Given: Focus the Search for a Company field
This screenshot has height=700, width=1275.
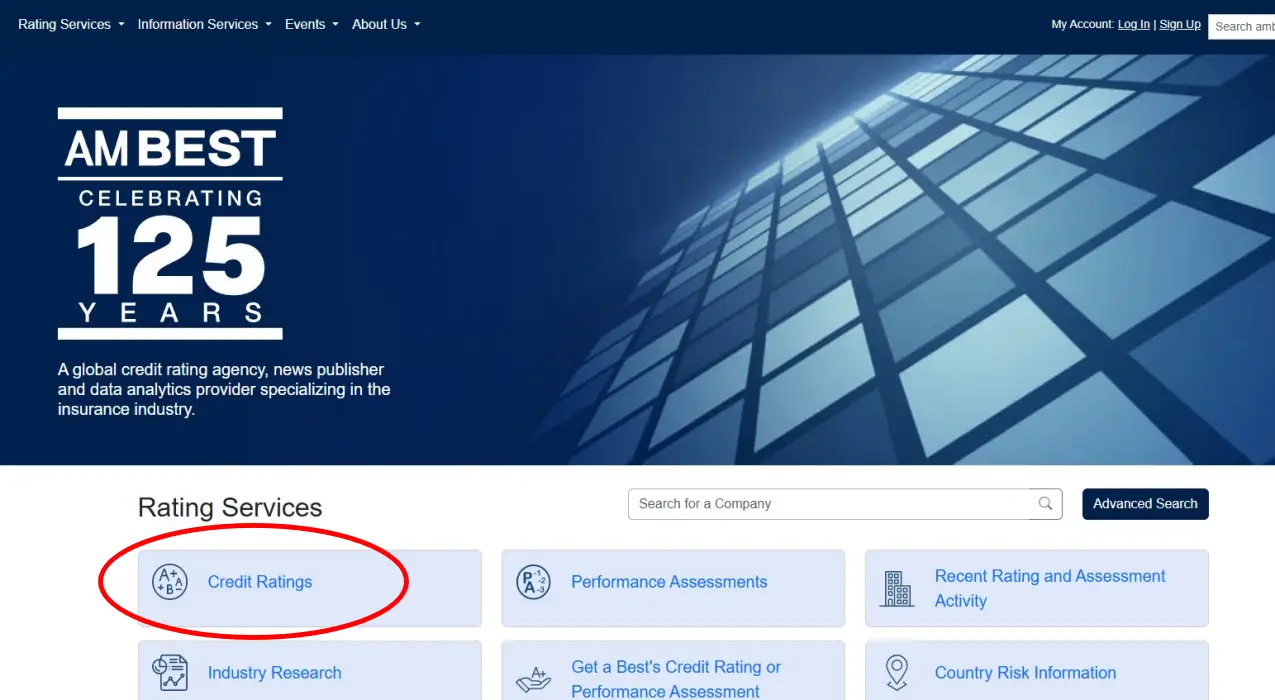Looking at the screenshot, I should (829, 504).
